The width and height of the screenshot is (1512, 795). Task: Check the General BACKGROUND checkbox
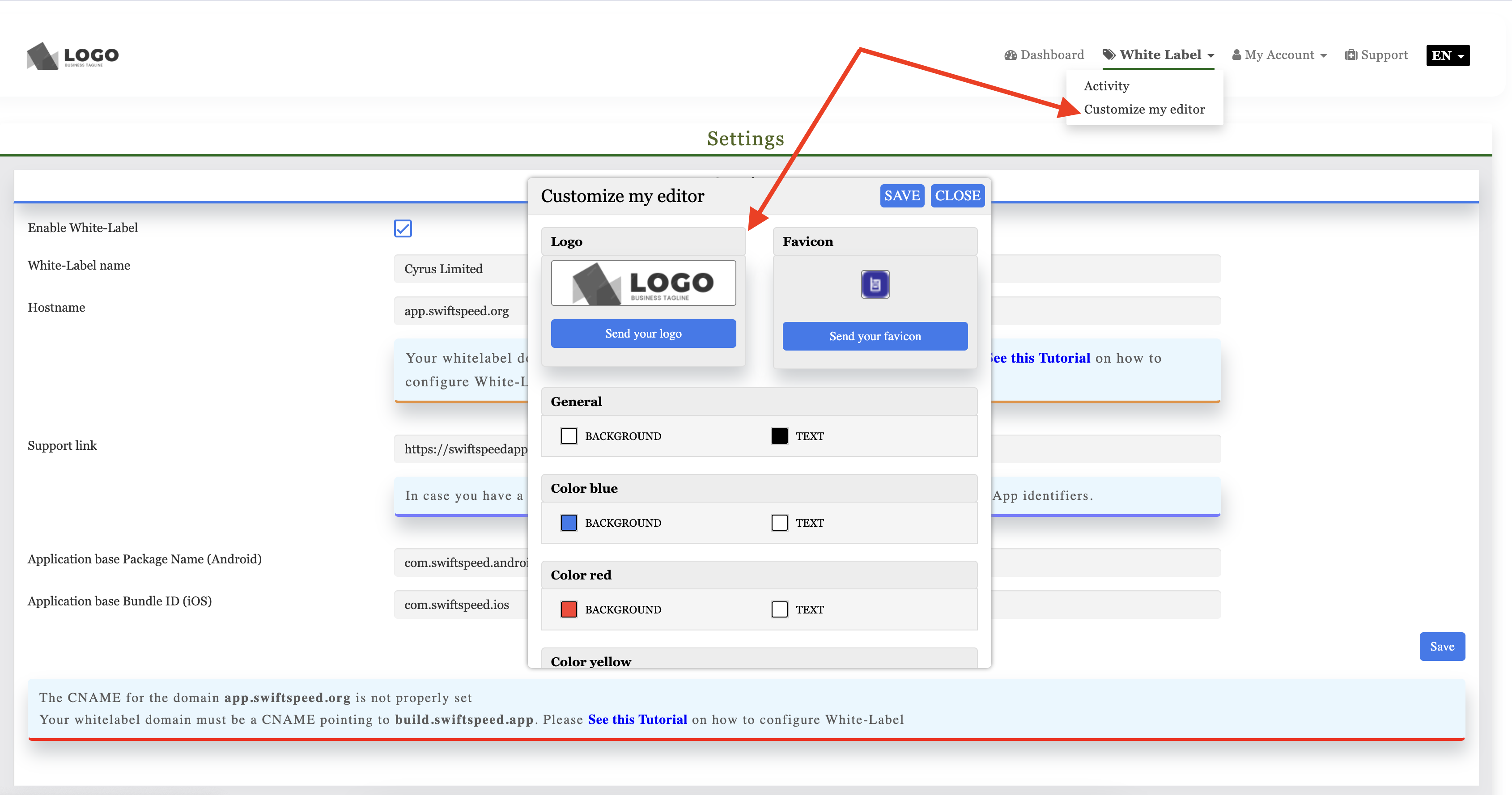pyautogui.click(x=568, y=436)
